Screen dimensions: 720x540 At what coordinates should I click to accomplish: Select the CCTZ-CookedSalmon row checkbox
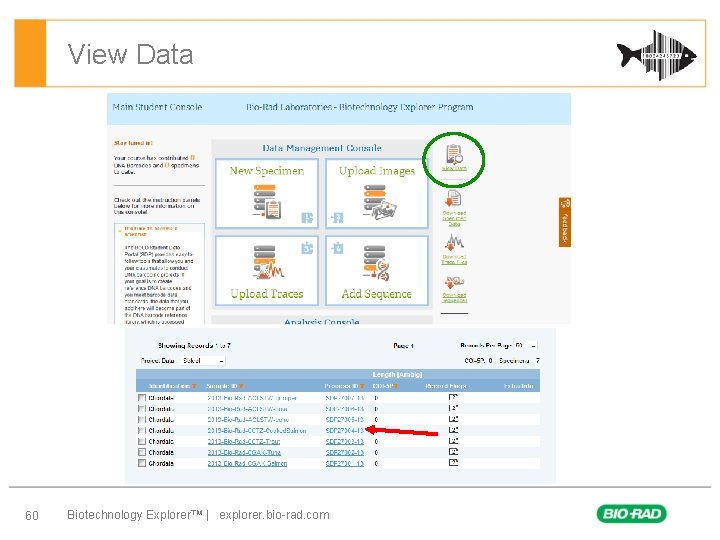click(142, 431)
